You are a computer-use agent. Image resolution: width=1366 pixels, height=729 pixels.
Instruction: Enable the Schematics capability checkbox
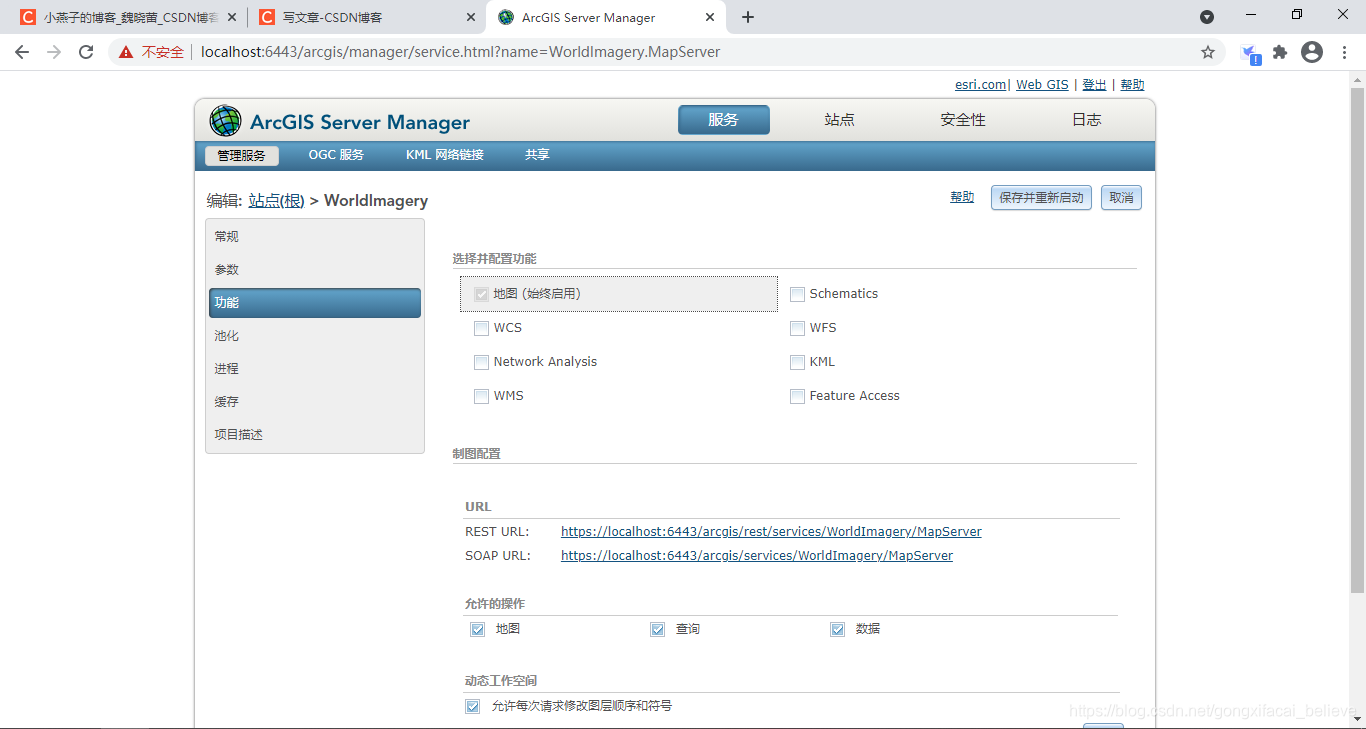click(x=797, y=294)
